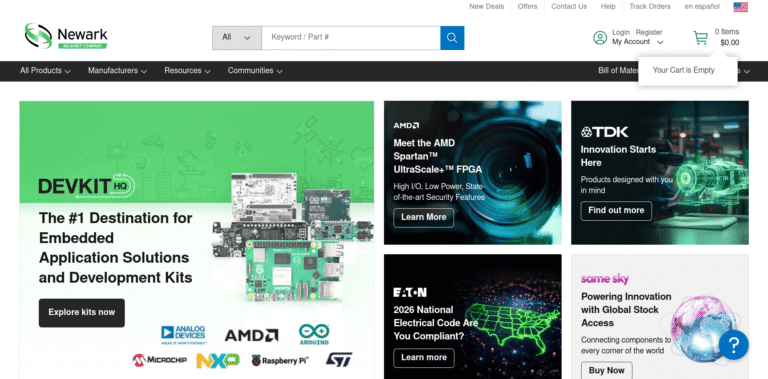The image size is (768, 379).
Task: Click the Raspberry Pi logo
Action: pos(280,361)
